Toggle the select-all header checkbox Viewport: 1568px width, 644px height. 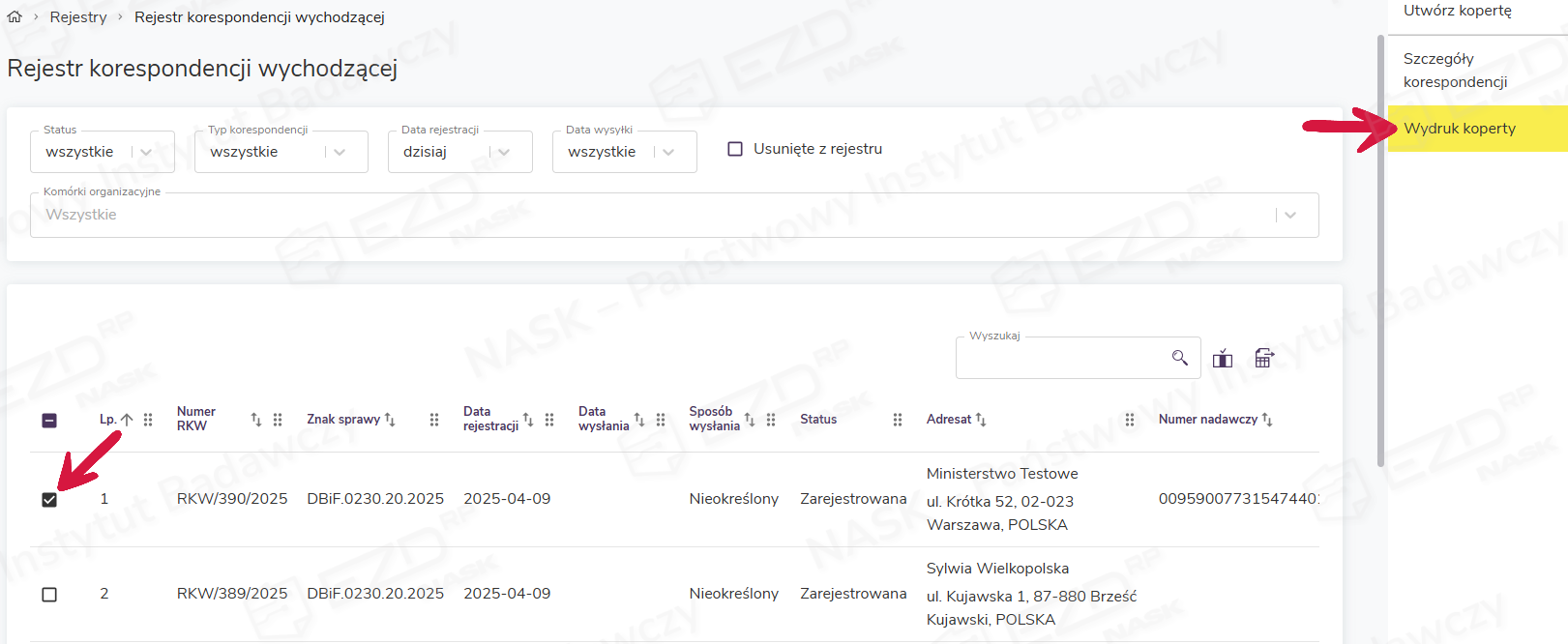click(x=49, y=421)
